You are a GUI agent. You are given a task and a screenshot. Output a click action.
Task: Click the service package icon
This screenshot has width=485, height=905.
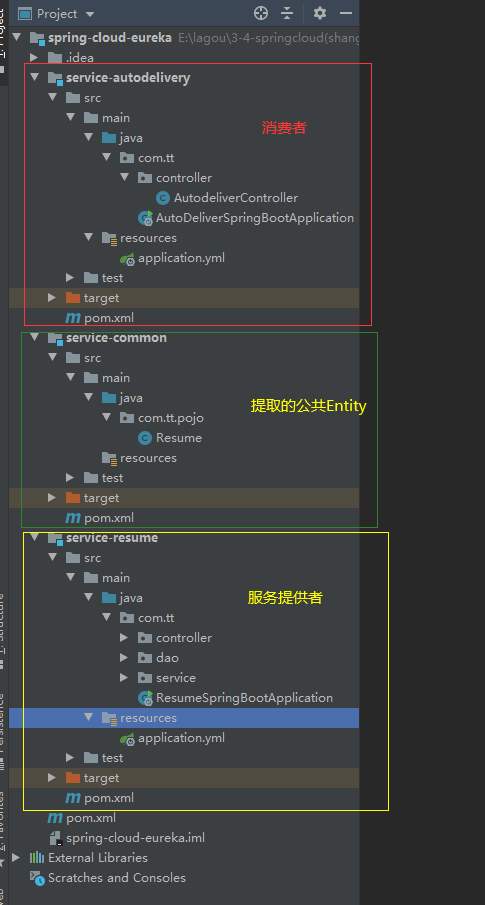click(145, 678)
